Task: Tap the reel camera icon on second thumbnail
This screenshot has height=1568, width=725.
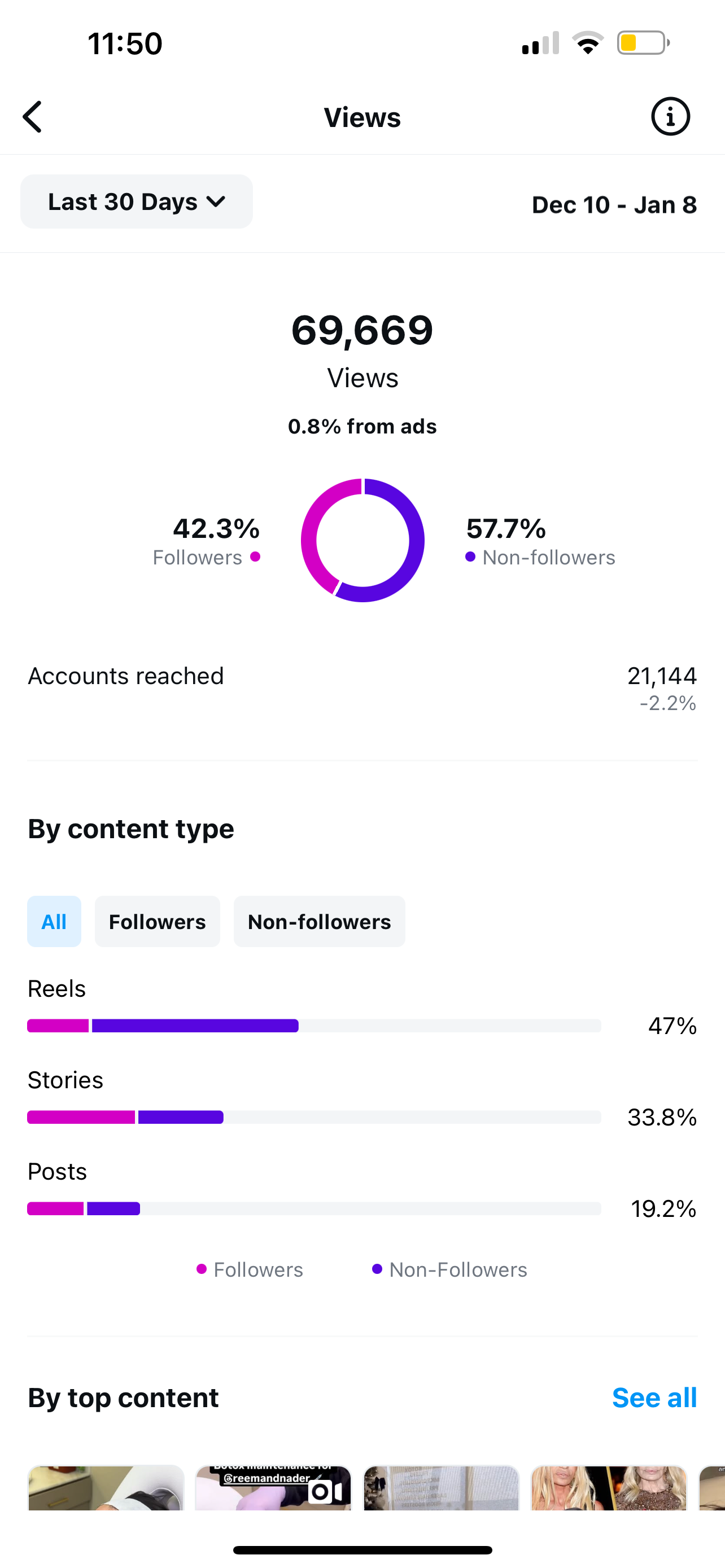Action: click(x=325, y=1491)
